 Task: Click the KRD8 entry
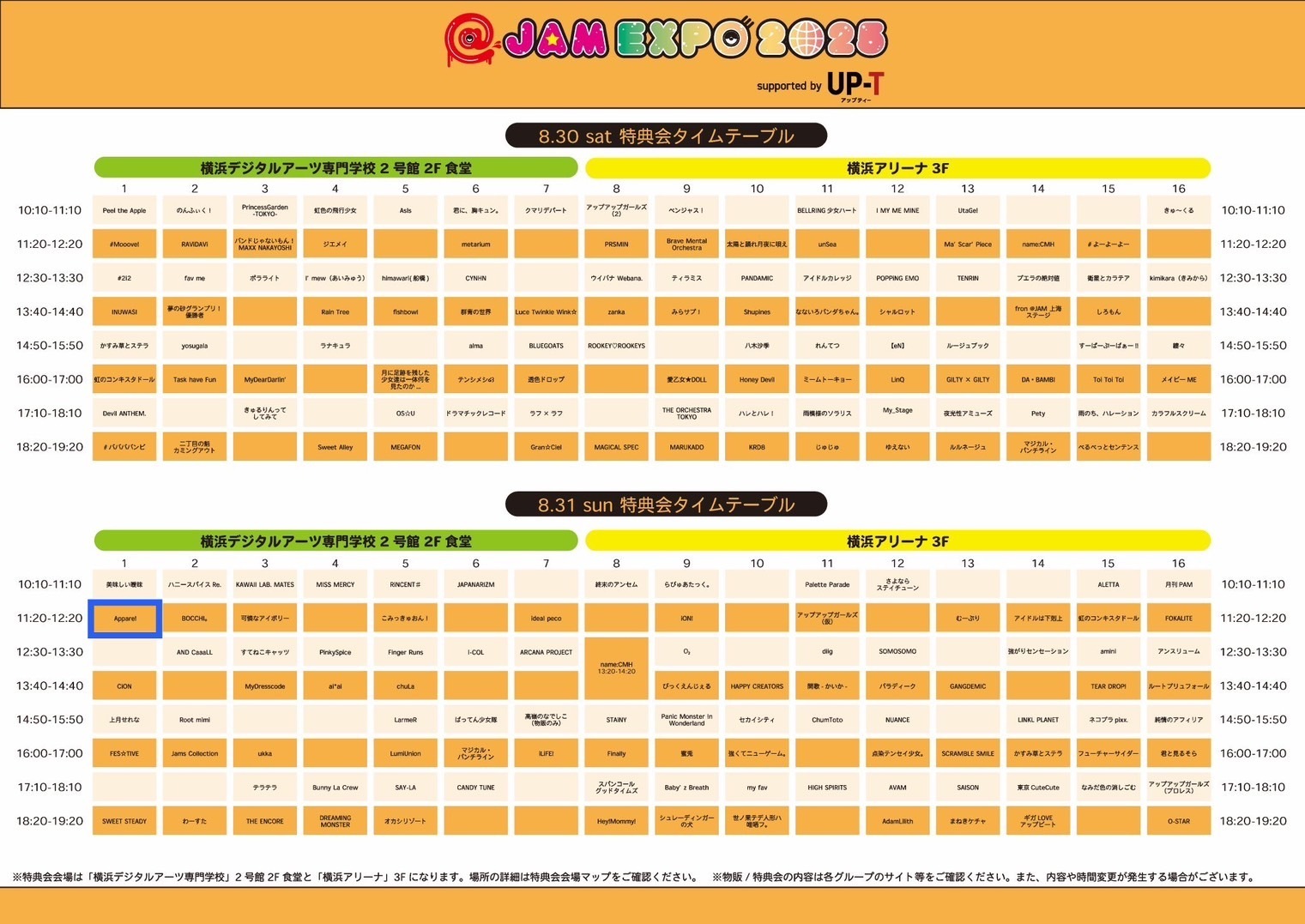(758, 447)
